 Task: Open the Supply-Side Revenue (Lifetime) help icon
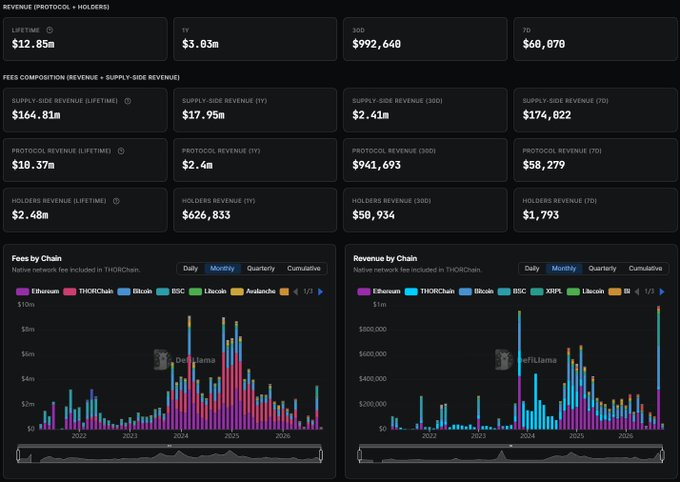click(128, 101)
